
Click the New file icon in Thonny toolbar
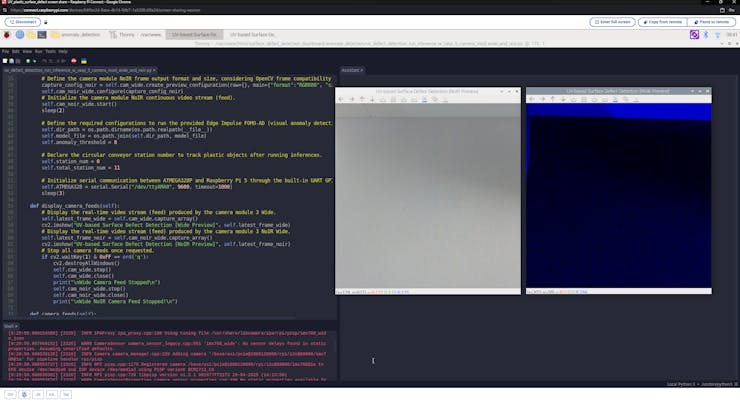click(x=5, y=61)
